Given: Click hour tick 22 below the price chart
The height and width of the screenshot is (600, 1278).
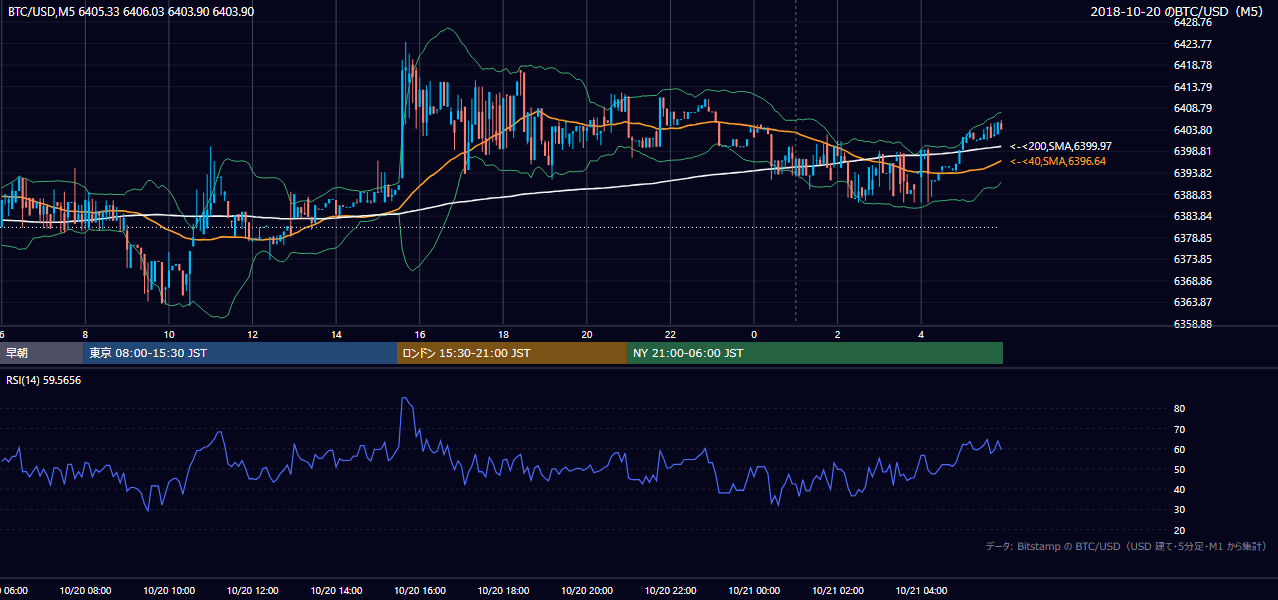Looking at the screenshot, I should (670, 335).
